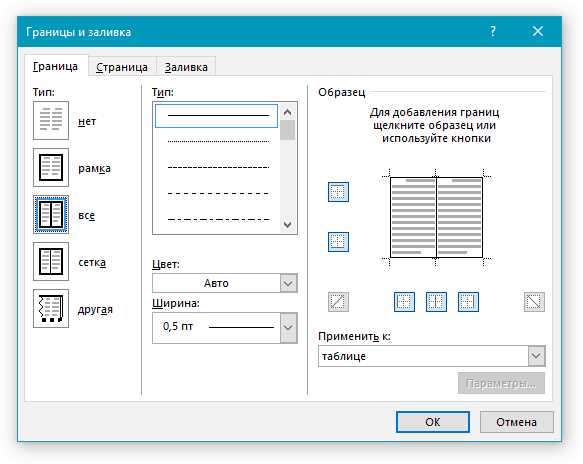
Task: Click the diagonal up border button
Action: click(338, 302)
